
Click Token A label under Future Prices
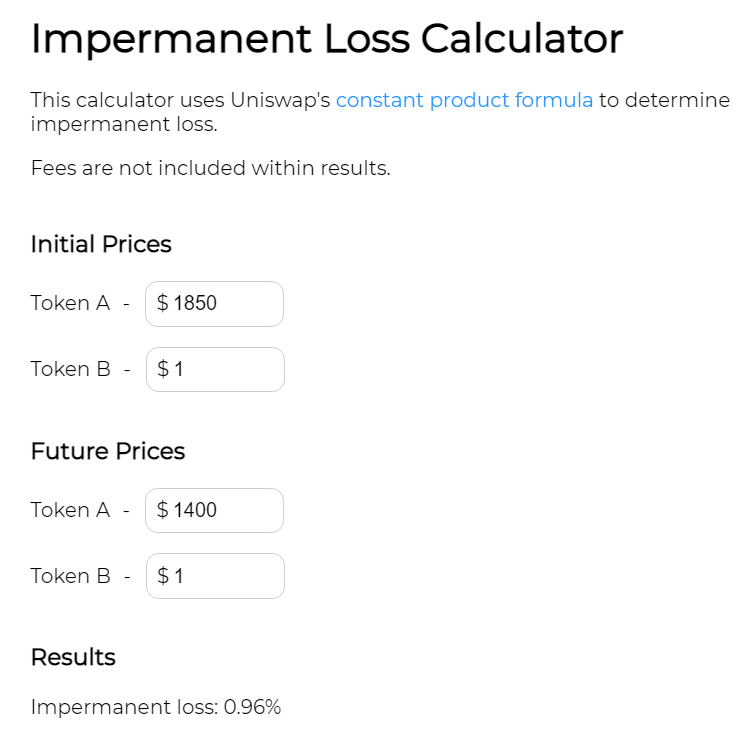tap(70, 510)
